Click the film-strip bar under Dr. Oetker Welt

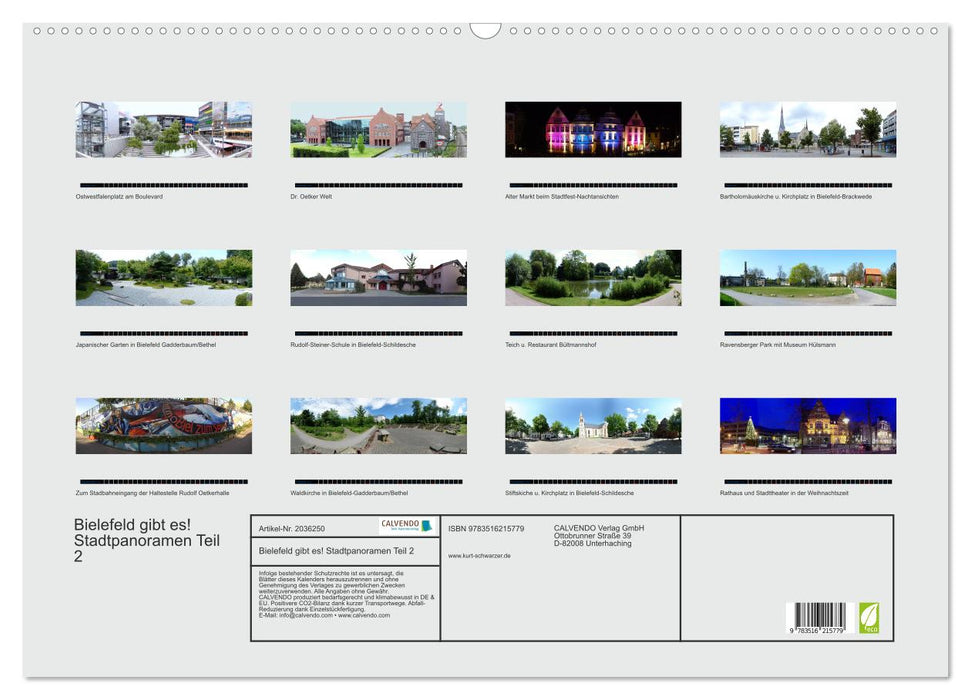378,184
